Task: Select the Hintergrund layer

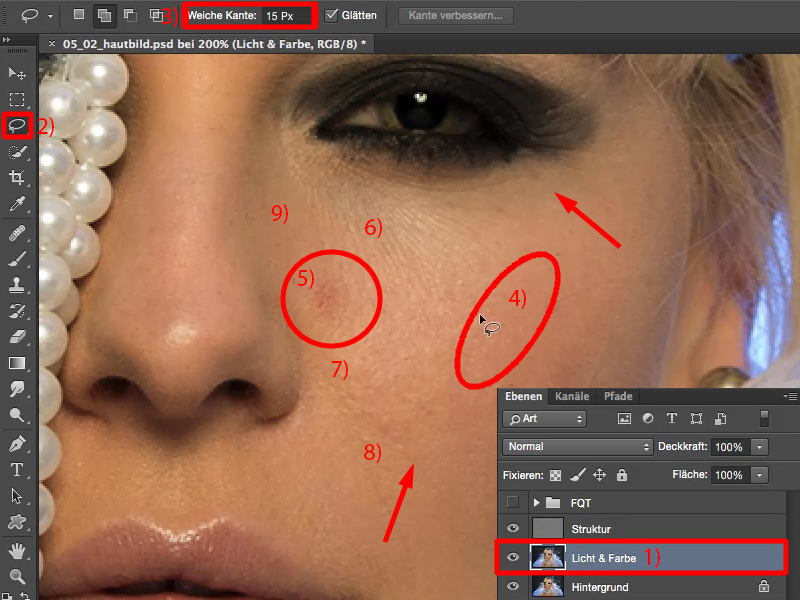Action: pyautogui.click(x=641, y=587)
